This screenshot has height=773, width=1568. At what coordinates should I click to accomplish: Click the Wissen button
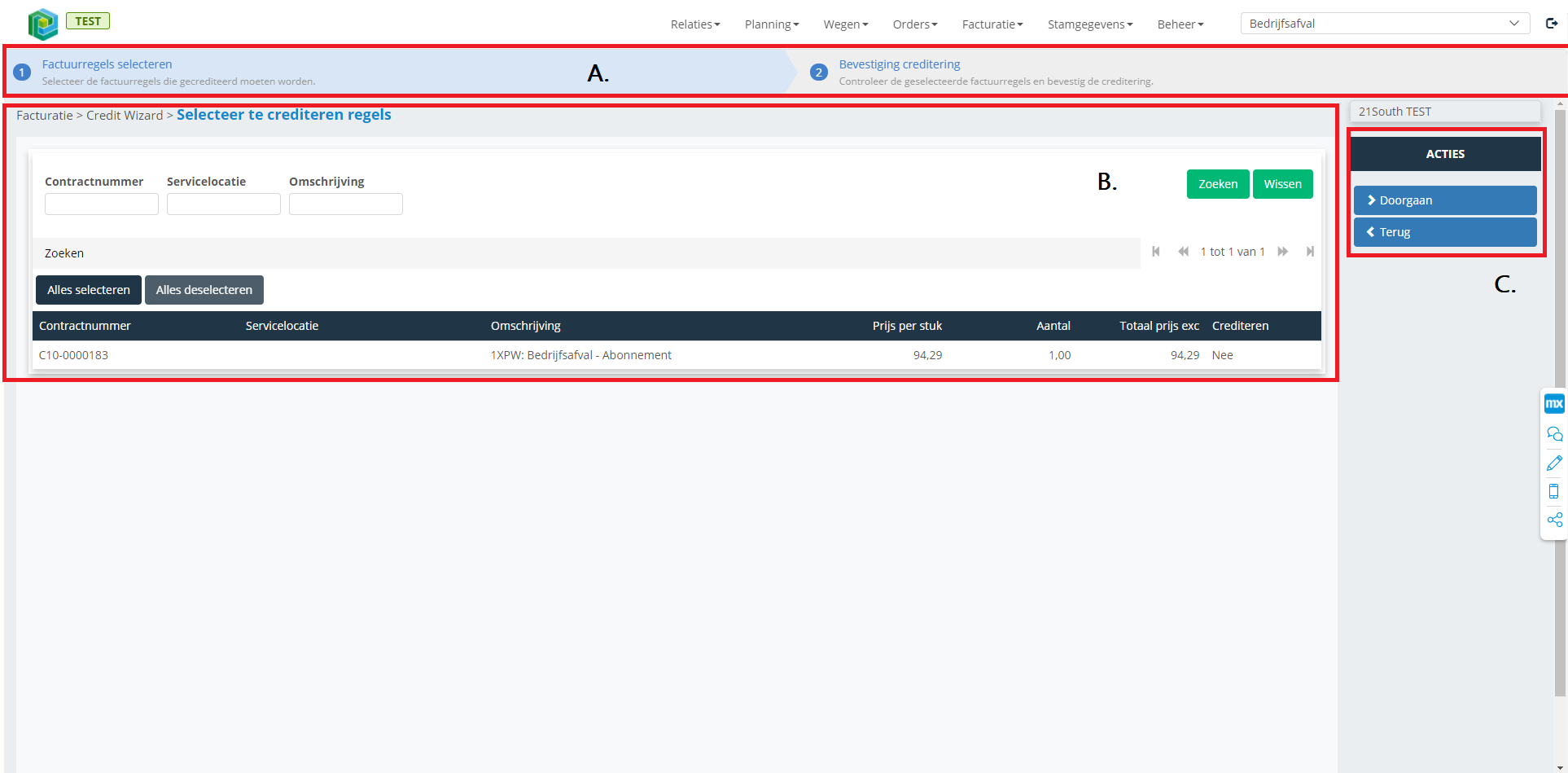(1283, 184)
